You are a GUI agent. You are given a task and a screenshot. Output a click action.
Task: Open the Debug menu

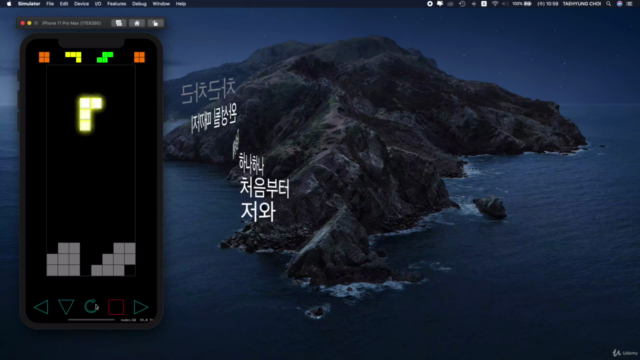[139, 4]
